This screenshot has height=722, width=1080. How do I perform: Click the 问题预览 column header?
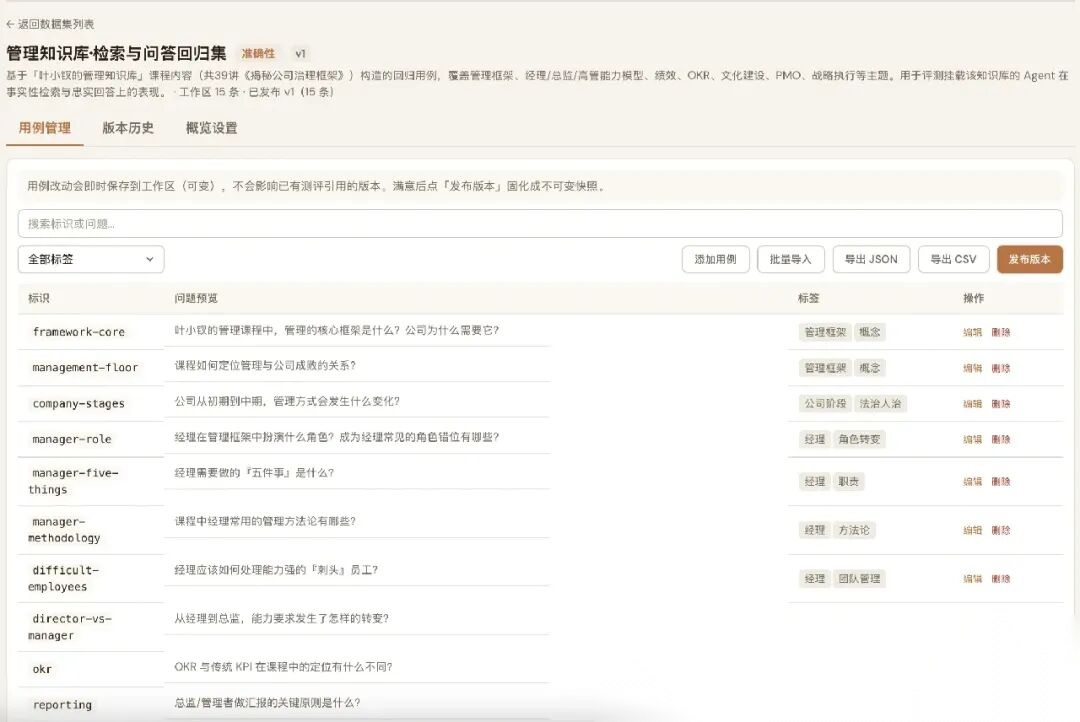(196, 298)
